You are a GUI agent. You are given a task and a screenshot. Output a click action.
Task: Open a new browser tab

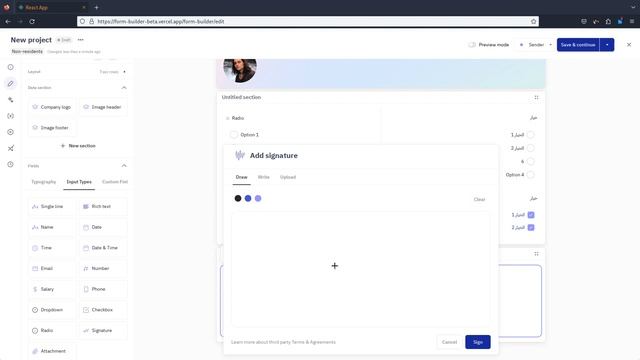(96, 7)
